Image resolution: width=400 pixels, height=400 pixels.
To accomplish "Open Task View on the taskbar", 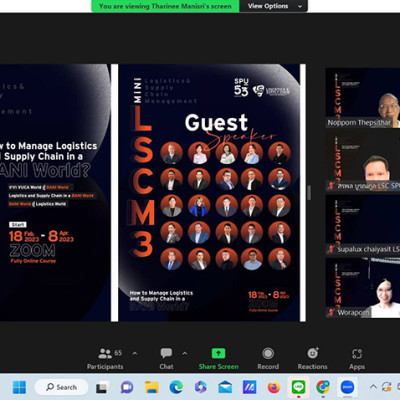I will [102, 387].
